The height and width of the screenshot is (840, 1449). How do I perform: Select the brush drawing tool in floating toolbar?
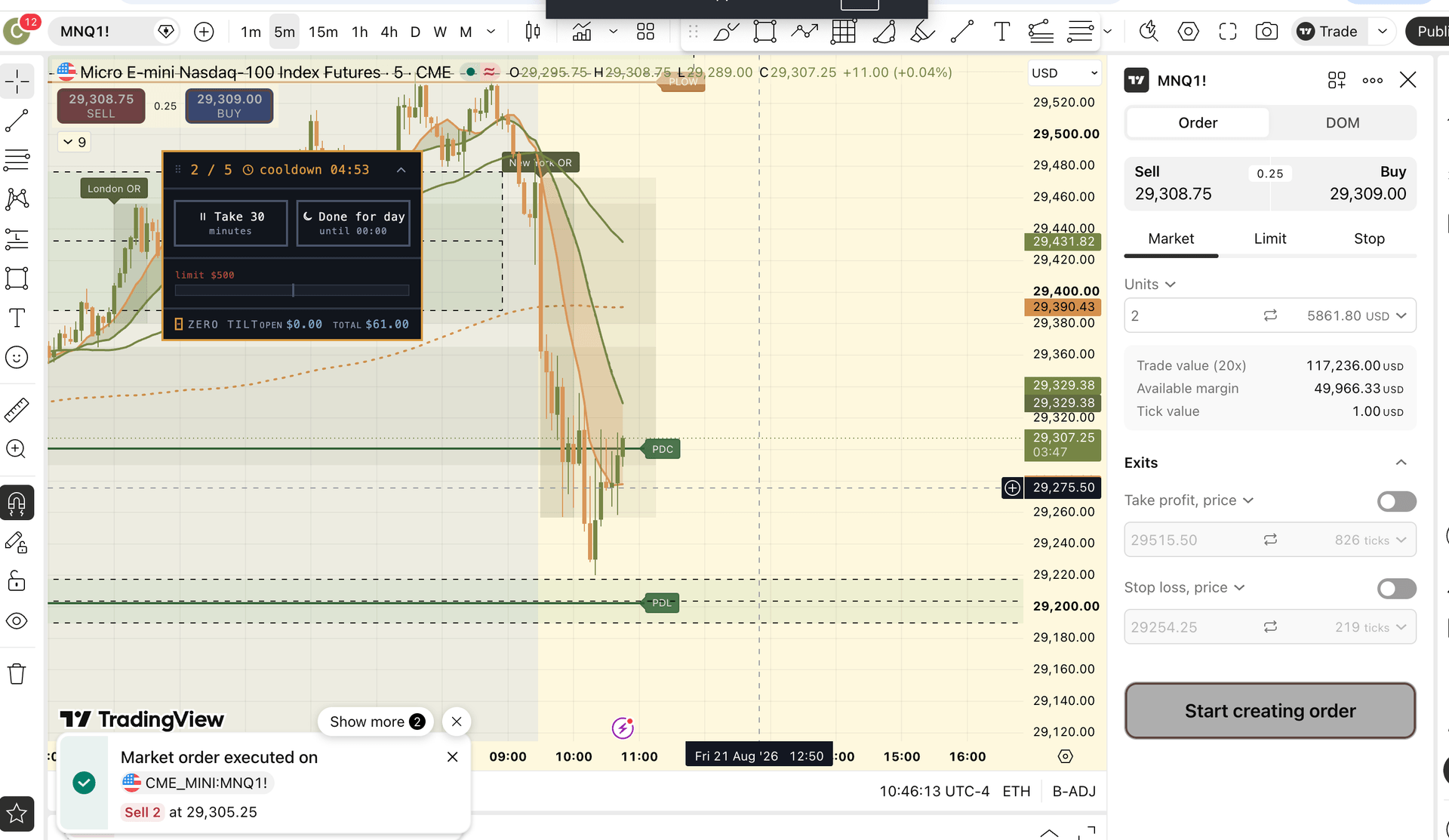[x=725, y=32]
